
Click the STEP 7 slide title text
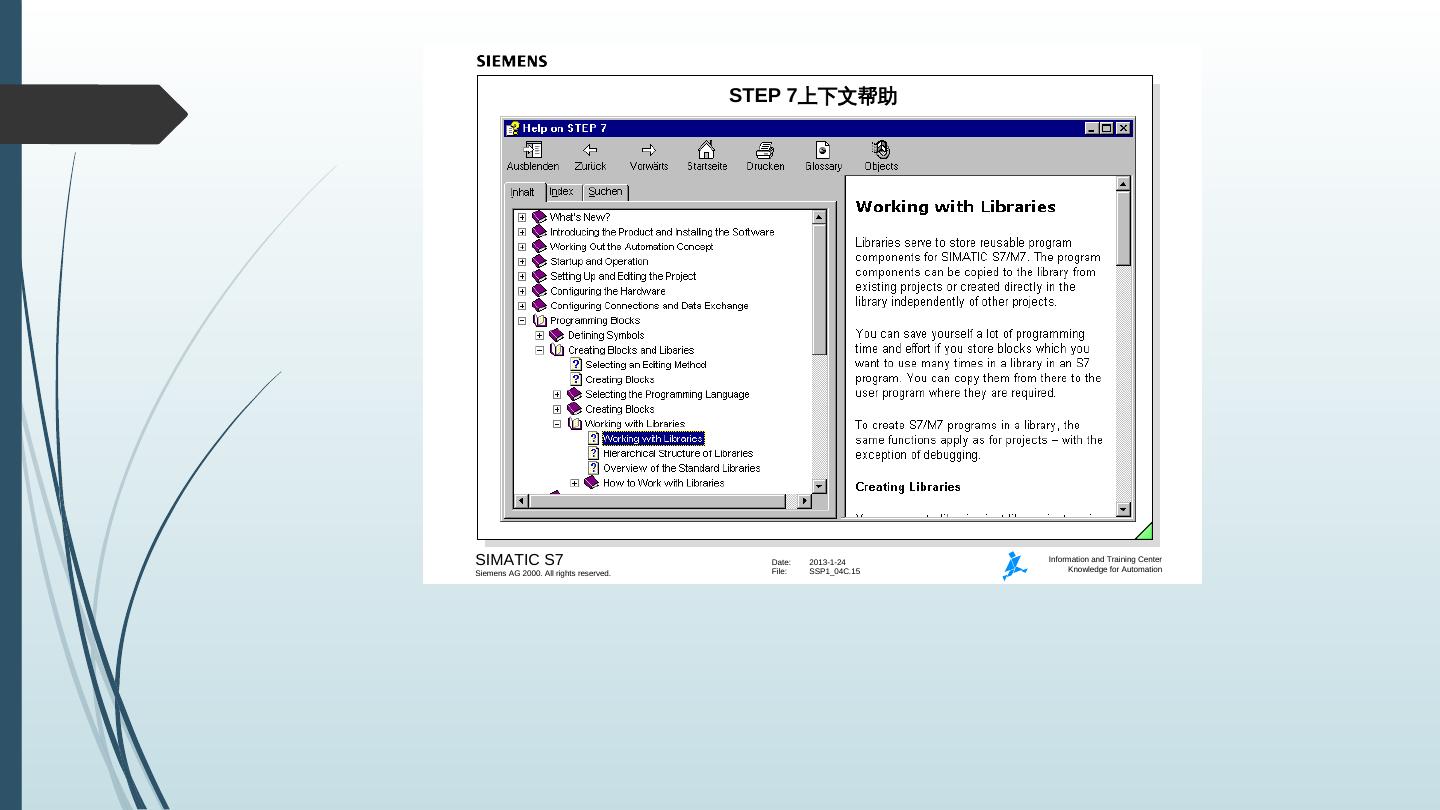coord(813,96)
